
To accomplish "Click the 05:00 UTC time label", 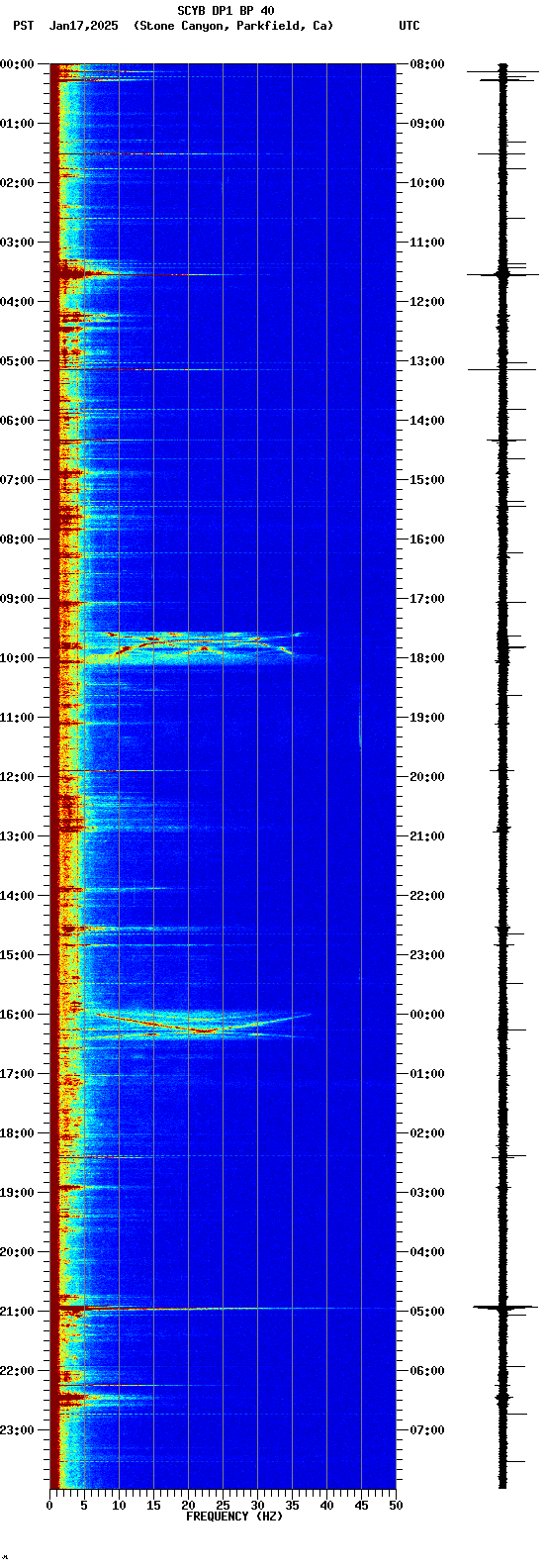I will coord(427,1312).
